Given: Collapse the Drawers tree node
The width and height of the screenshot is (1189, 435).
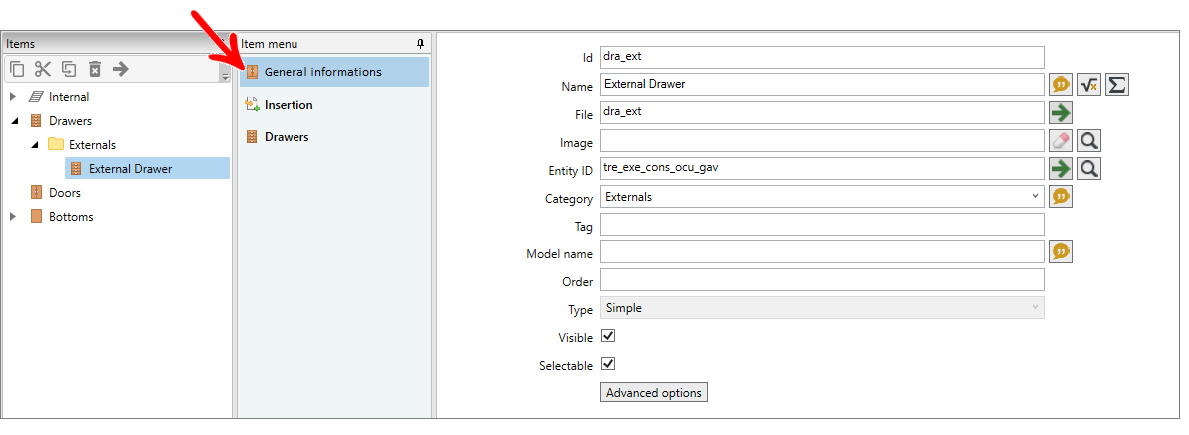Looking at the screenshot, I should (x=14, y=121).
